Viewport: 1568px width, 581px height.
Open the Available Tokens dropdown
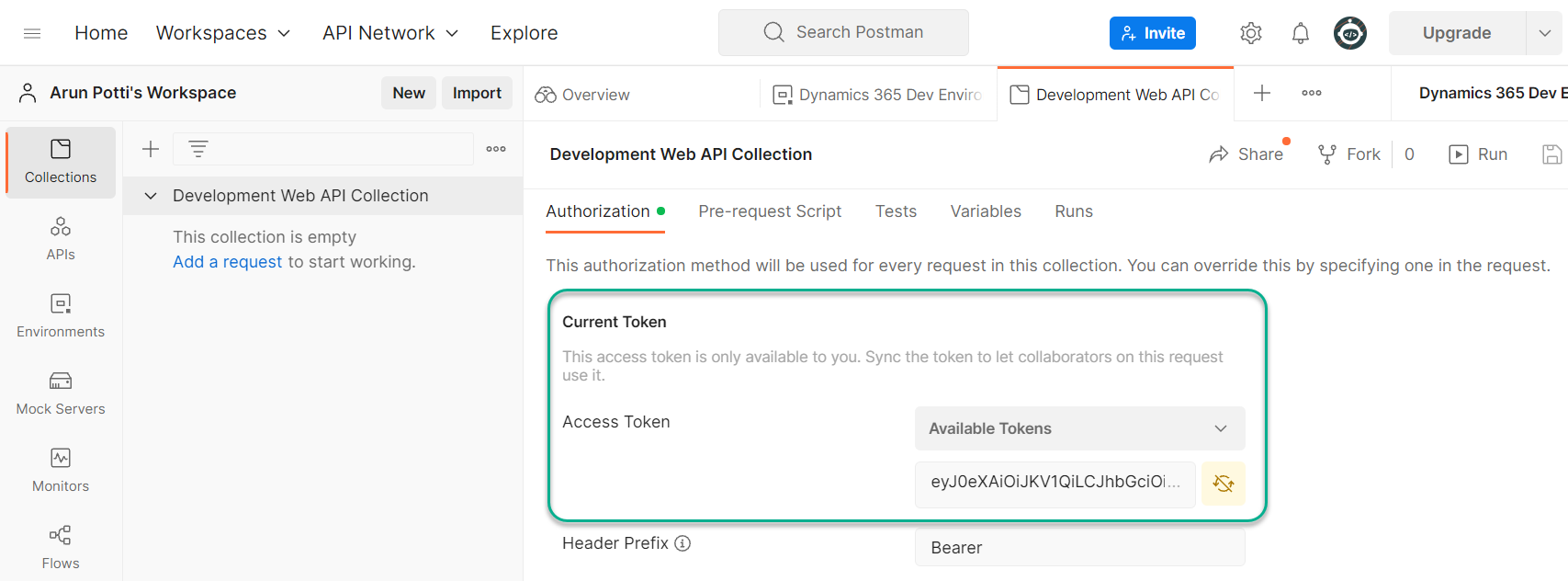point(1079,428)
